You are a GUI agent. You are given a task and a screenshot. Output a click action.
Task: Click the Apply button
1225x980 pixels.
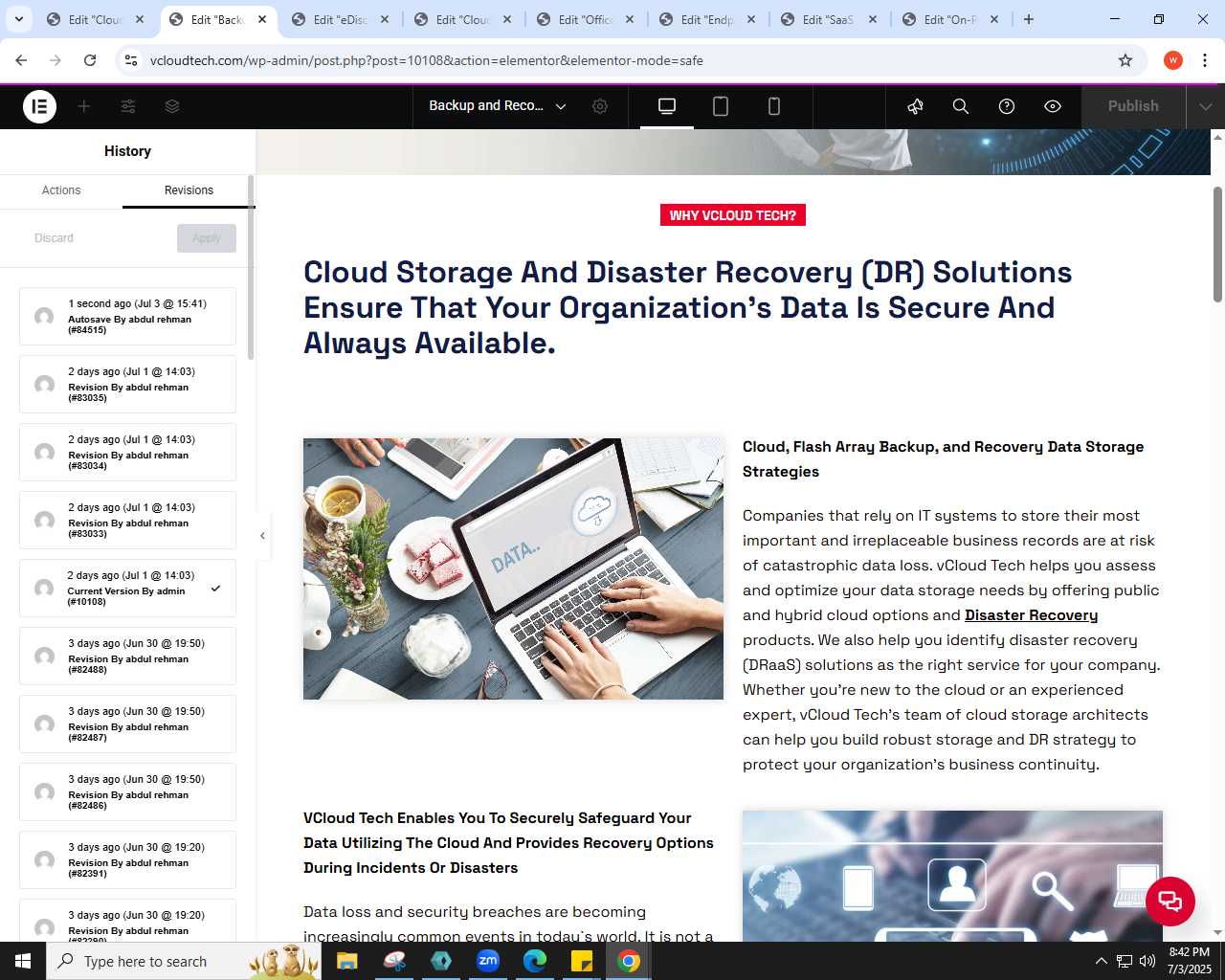pos(207,238)
